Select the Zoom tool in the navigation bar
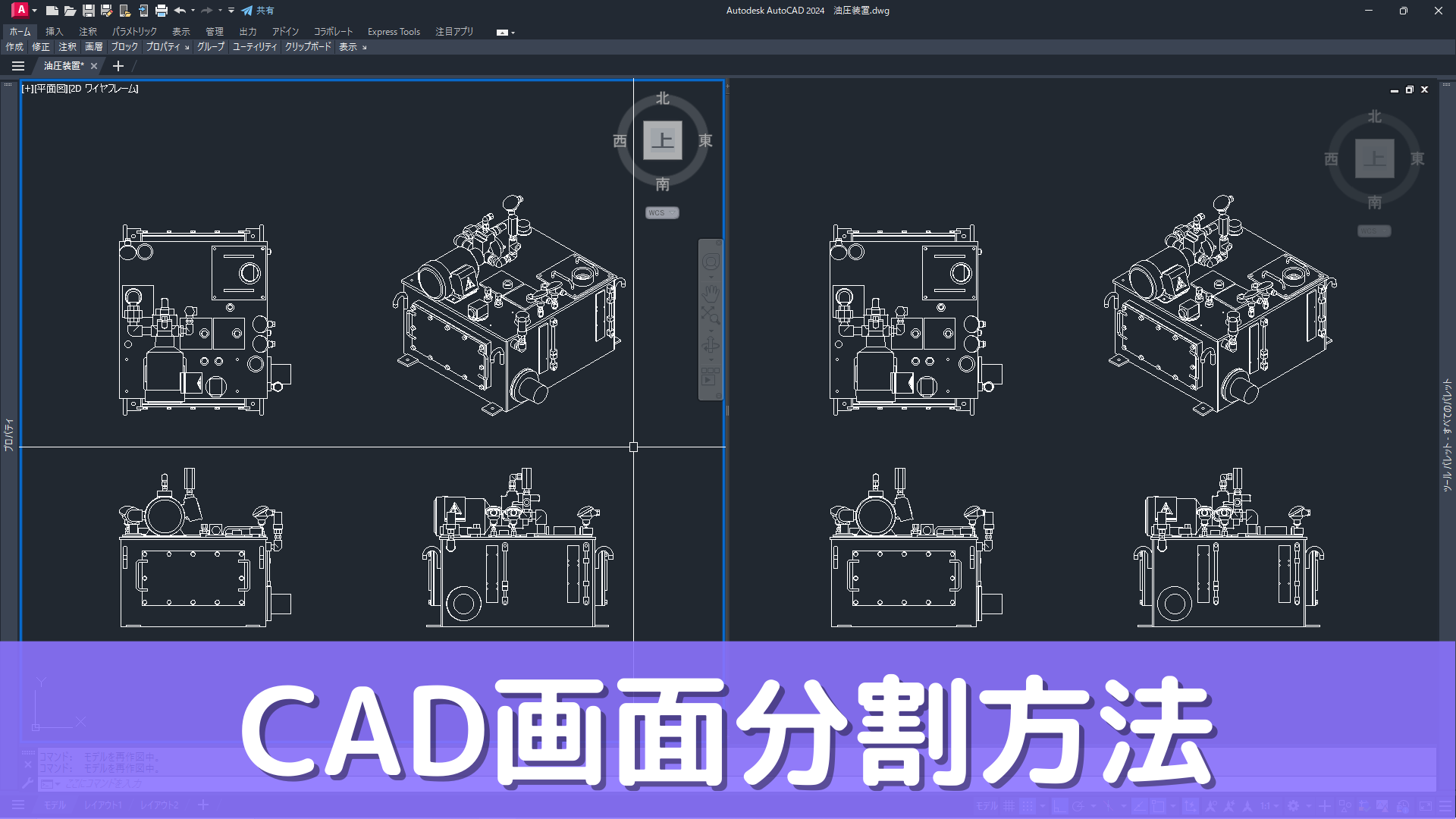Viewport: 1456px width, 819px height. point(710,315)
